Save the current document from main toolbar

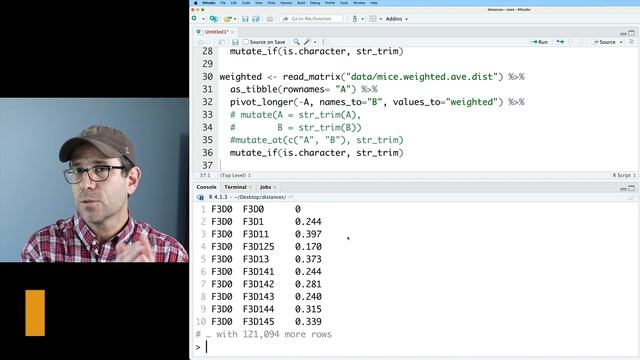pyautogui.click(x=245, y=19)
